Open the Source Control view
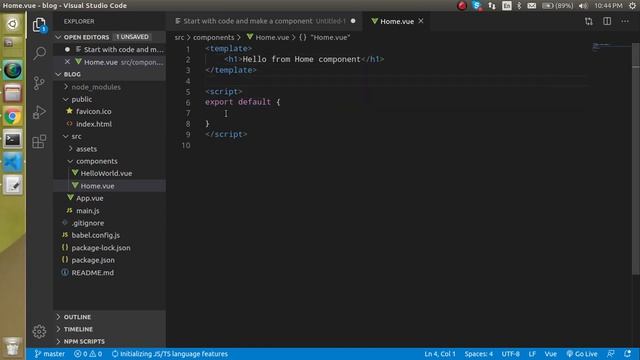The image size is (640, 360). pyautogui.click(x=39, y=83)
